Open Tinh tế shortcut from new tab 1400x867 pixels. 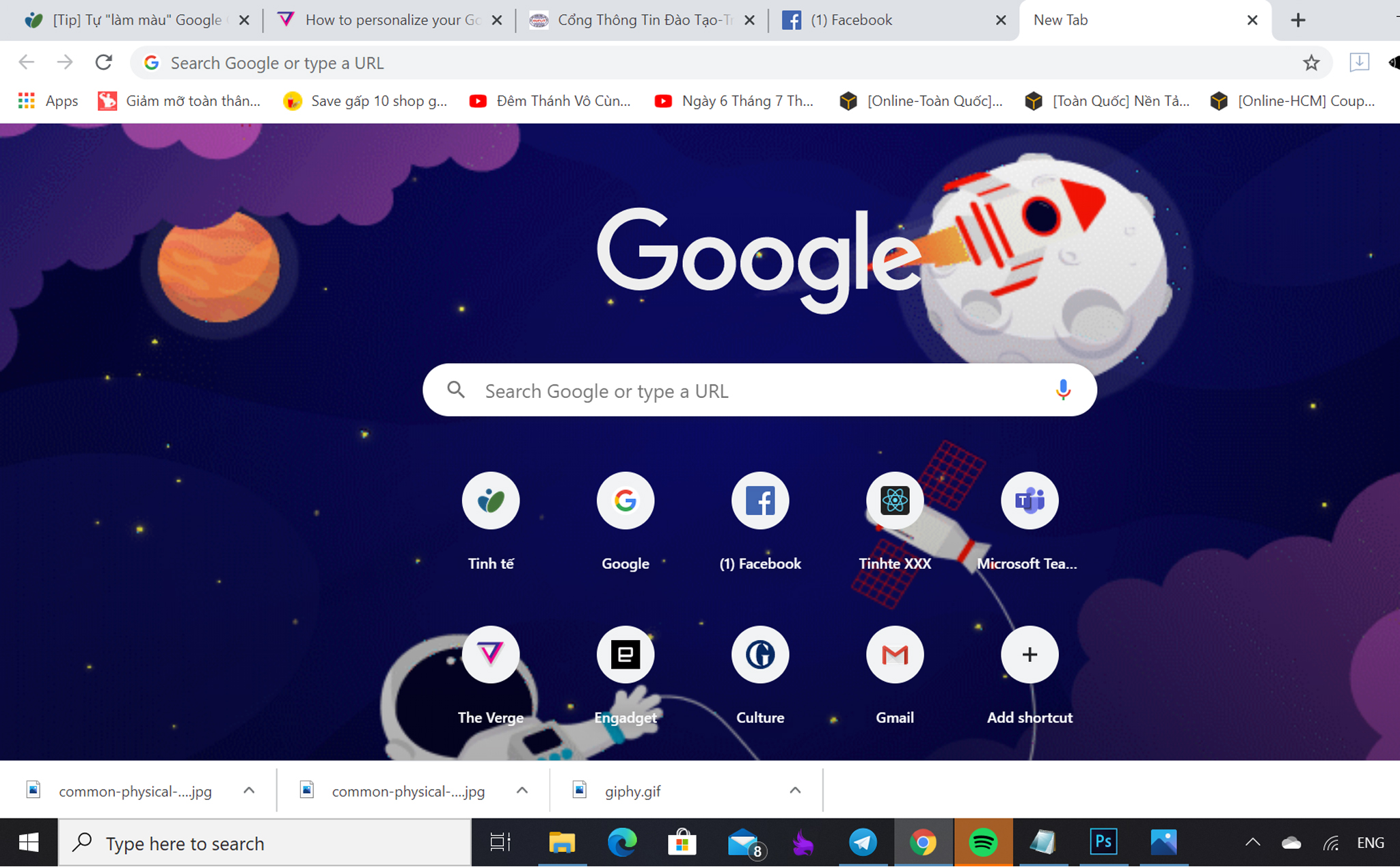[490, 500]
